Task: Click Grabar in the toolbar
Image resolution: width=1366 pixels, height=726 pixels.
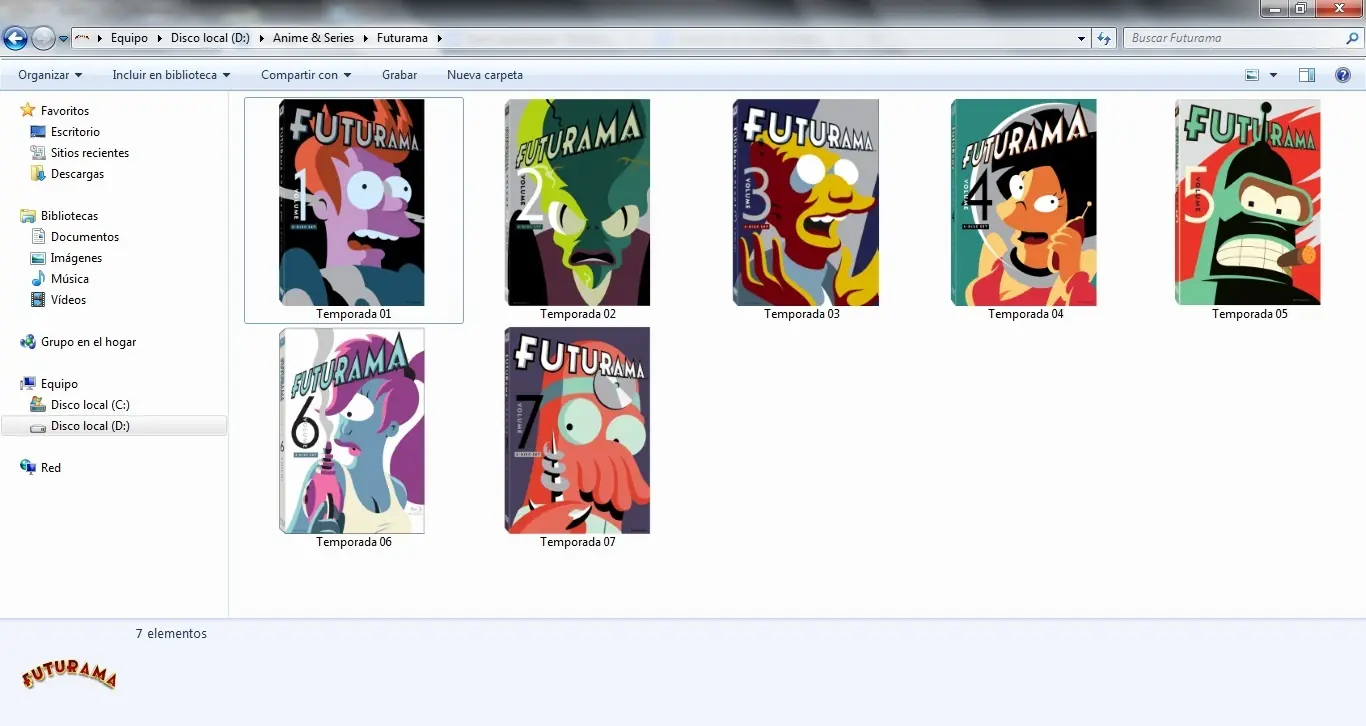Action: tap(400, 75)
